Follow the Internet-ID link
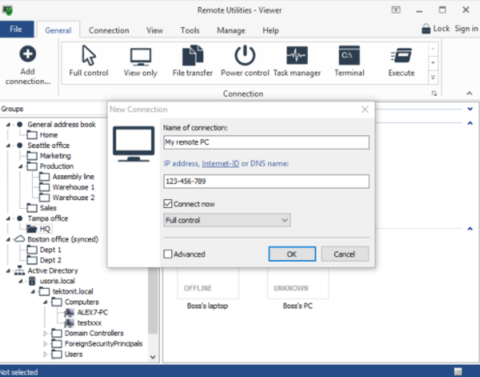480x377 pixels. (x=220, y=164)
